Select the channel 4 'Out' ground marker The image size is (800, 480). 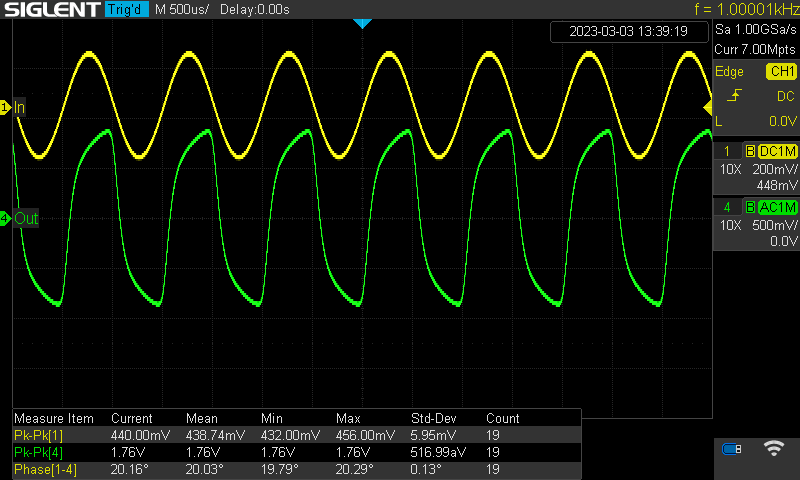(x=19, y=218)
